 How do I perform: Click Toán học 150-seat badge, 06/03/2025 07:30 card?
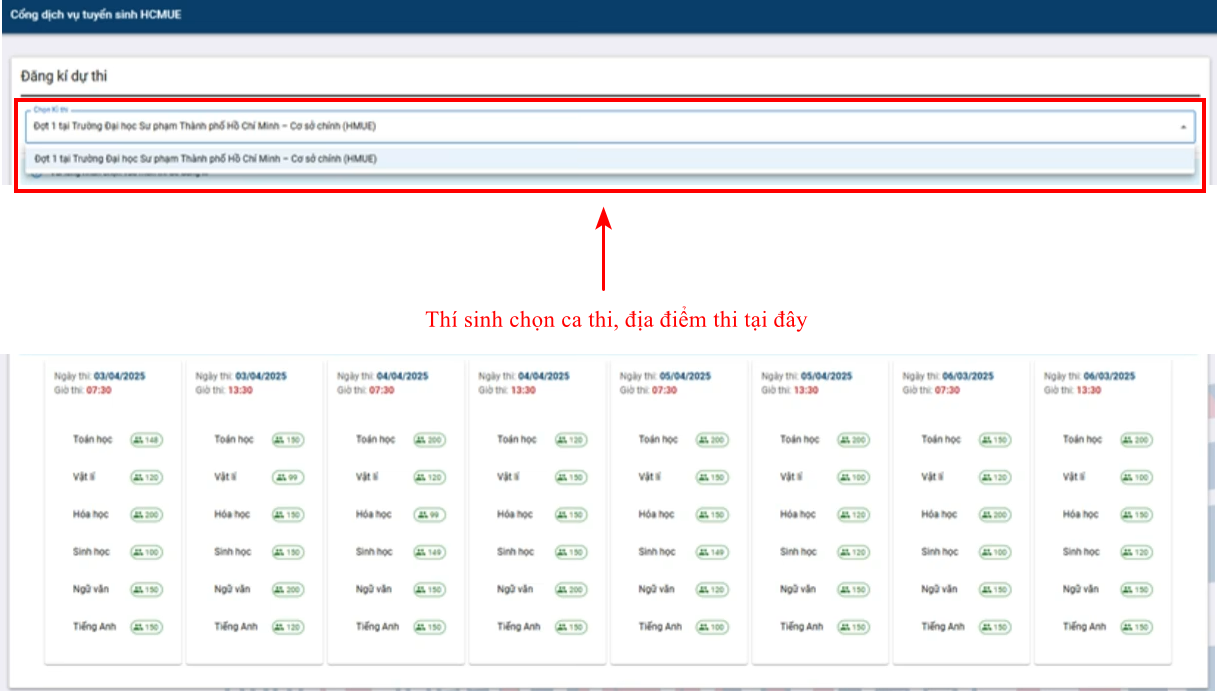point(995,440)
